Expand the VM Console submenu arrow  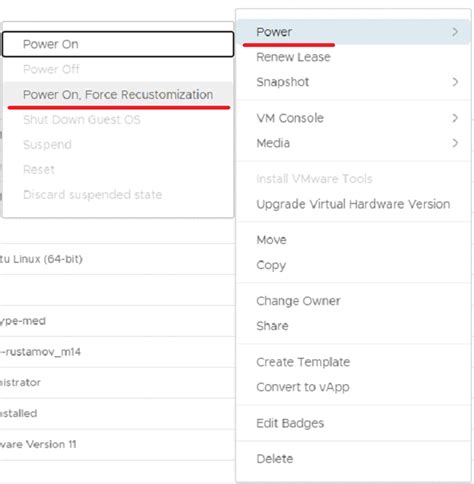coord(455,118)
